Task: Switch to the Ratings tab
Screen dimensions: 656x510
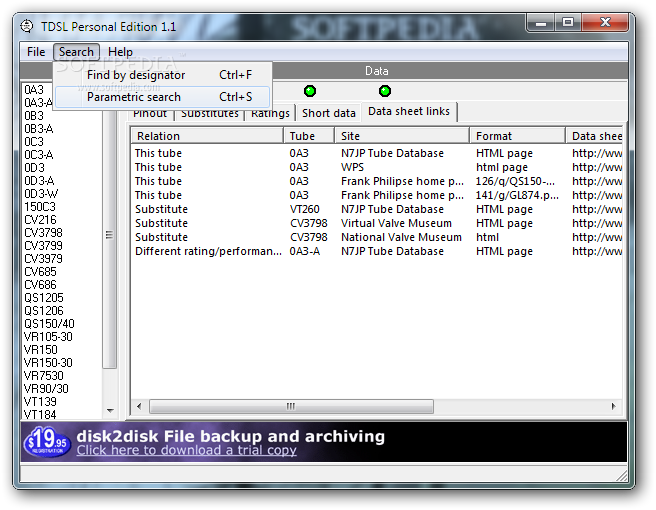Action: click(x=270, y=113)
